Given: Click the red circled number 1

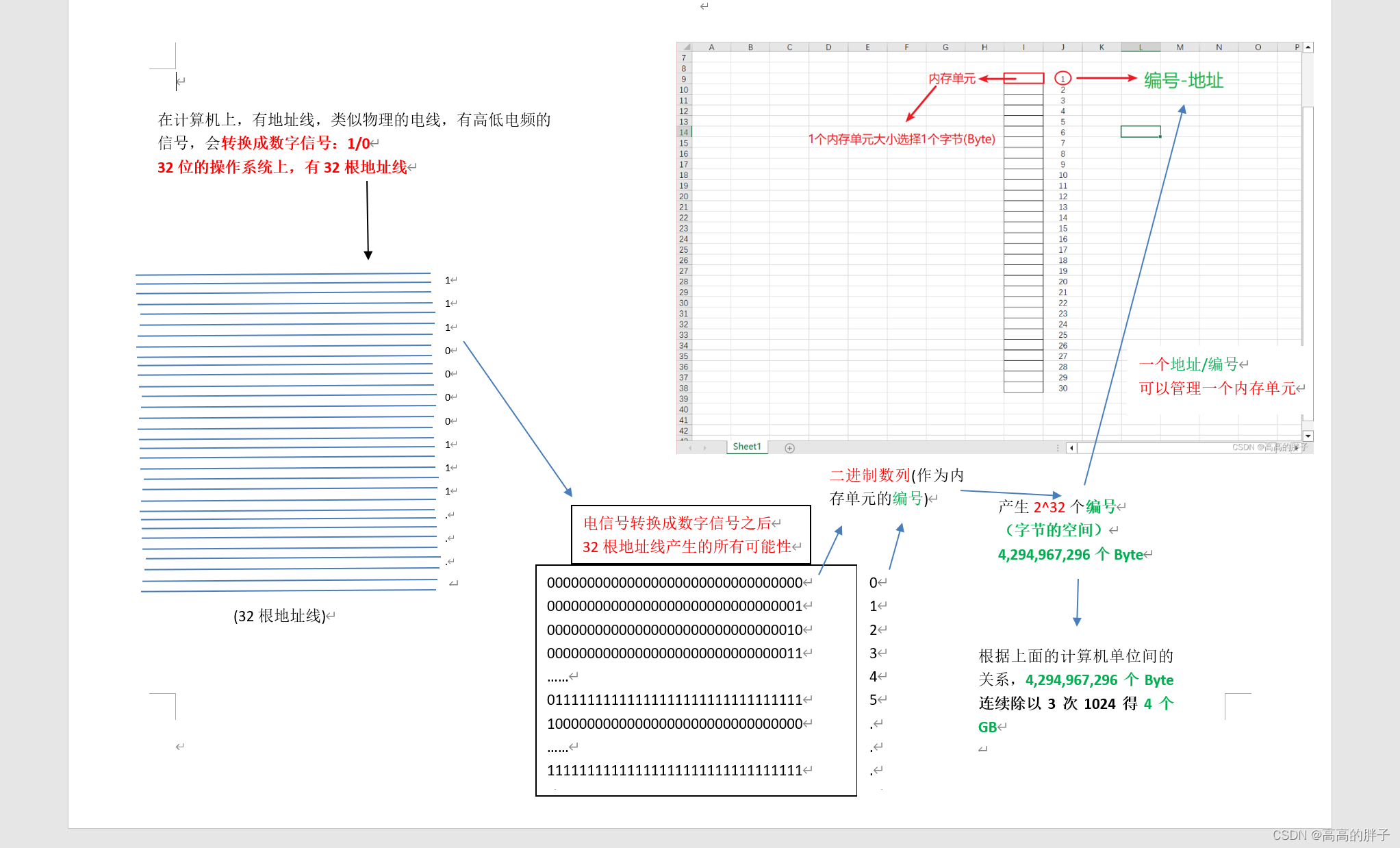Looking at the screenshot, I should tap(1062, 79).
